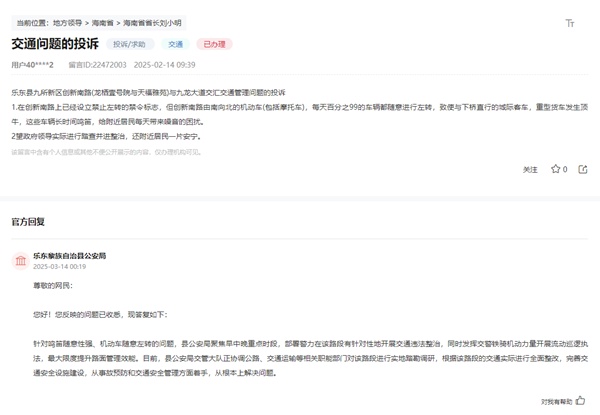Click the font size adjustment icon
This screenshot has height=415, width=600.
tap(570, 22)
